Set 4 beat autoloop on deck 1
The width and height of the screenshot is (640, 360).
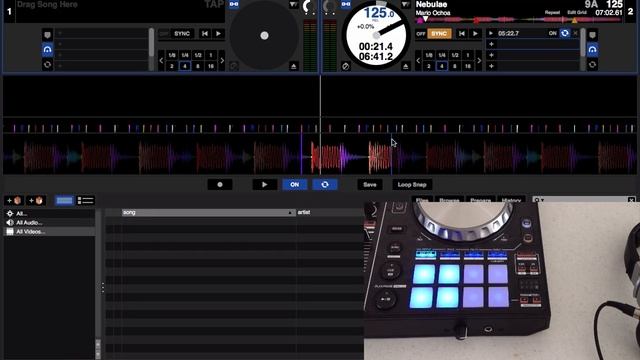(x=185, y=66)
